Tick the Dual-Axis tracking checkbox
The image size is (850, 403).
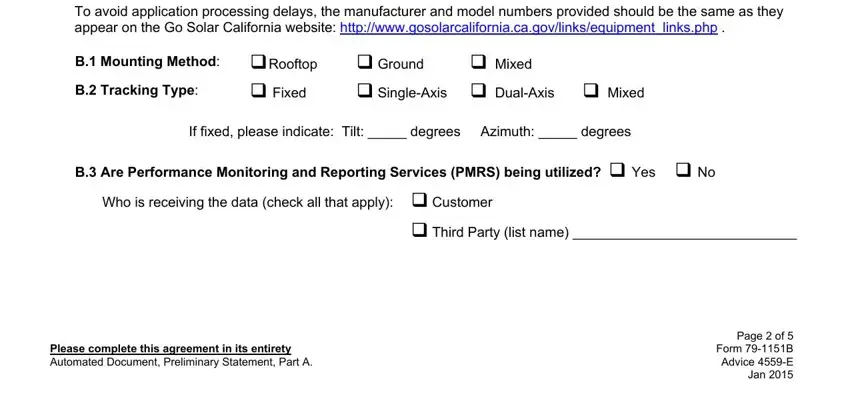[x=479, y=90]
